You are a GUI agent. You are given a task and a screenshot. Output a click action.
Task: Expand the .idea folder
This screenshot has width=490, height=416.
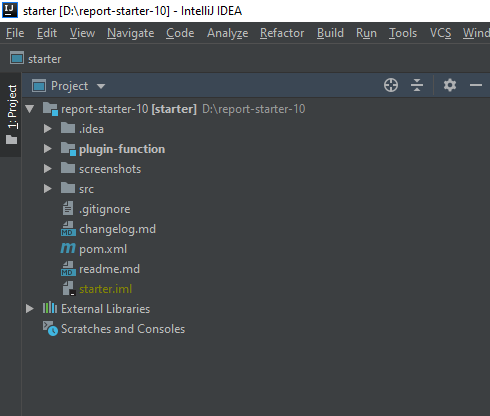[x=48, y=129]
